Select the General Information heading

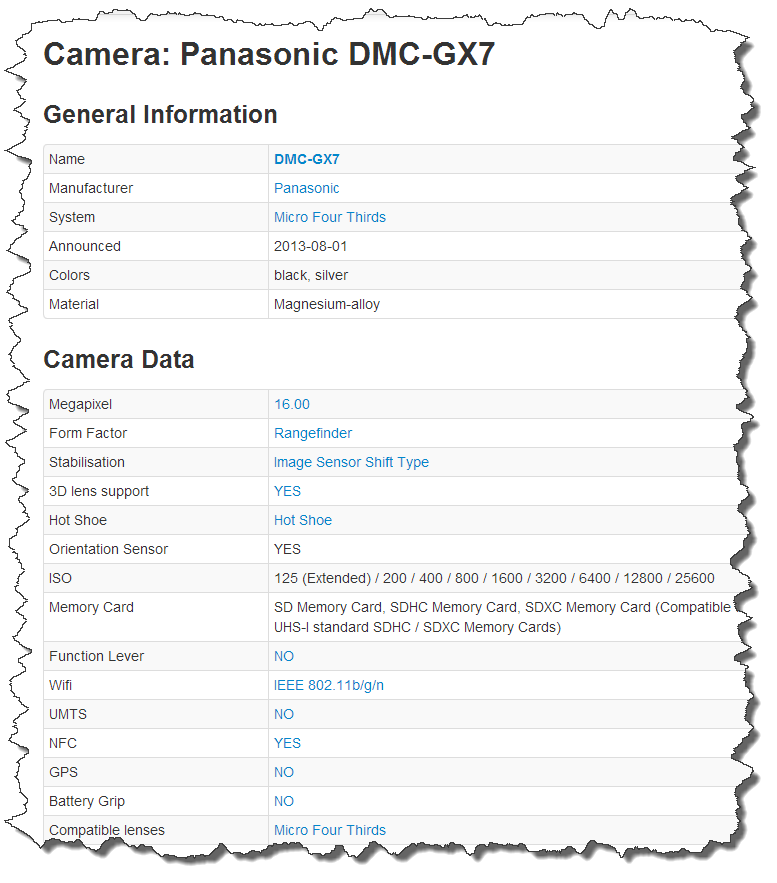pos(160,115)
